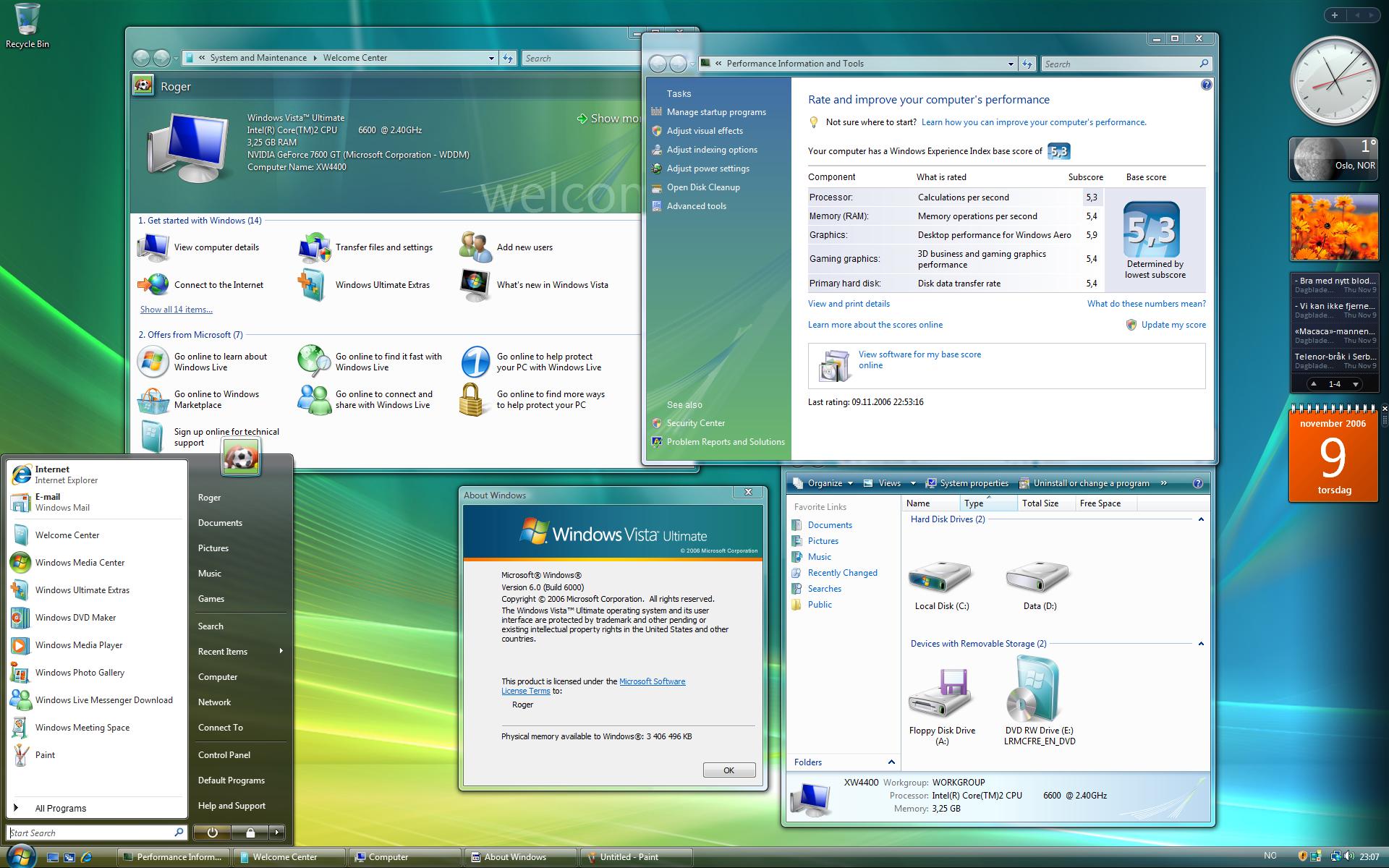Select Floppy Disk Drive (A:)
1389x868 pixels.
[x=941, y=705]
